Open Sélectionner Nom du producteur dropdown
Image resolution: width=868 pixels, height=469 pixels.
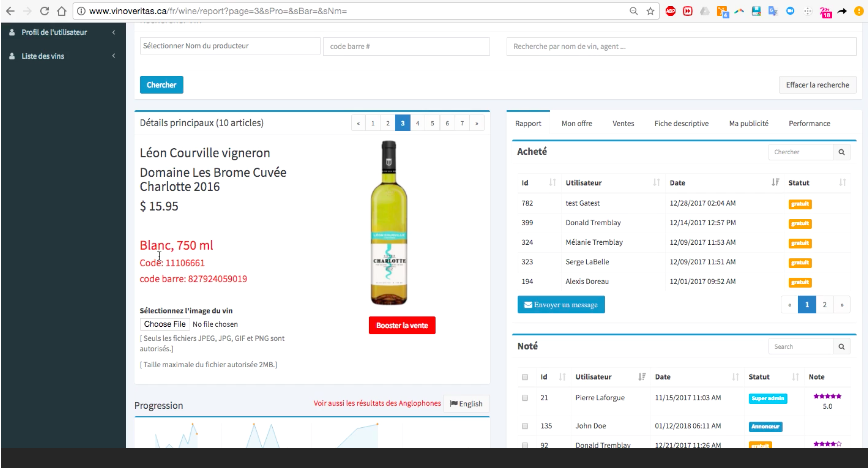point(230,46)
